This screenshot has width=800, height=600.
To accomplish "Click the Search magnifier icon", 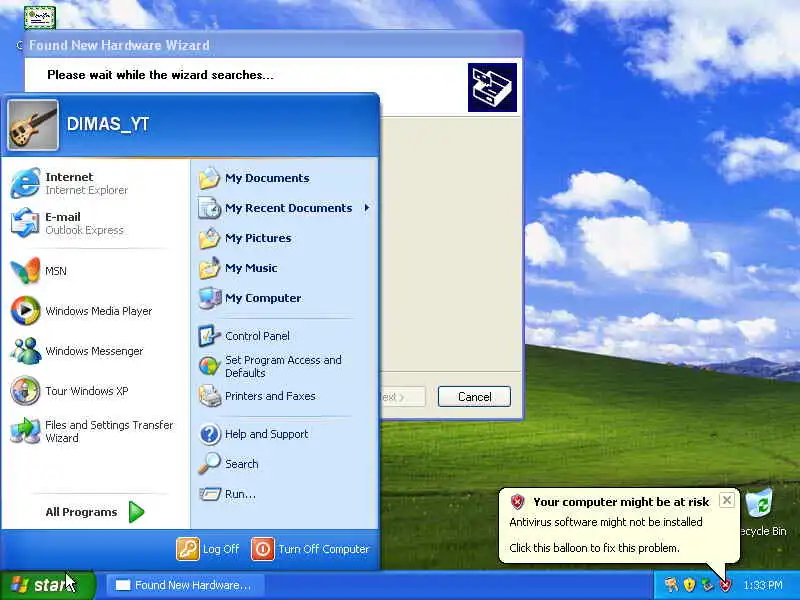I will tap(209, 464).
